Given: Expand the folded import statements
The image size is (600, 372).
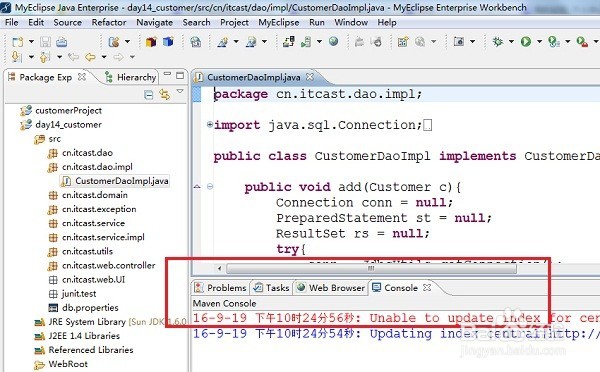Looking at the screenshot, I should [x=210, y=124].
